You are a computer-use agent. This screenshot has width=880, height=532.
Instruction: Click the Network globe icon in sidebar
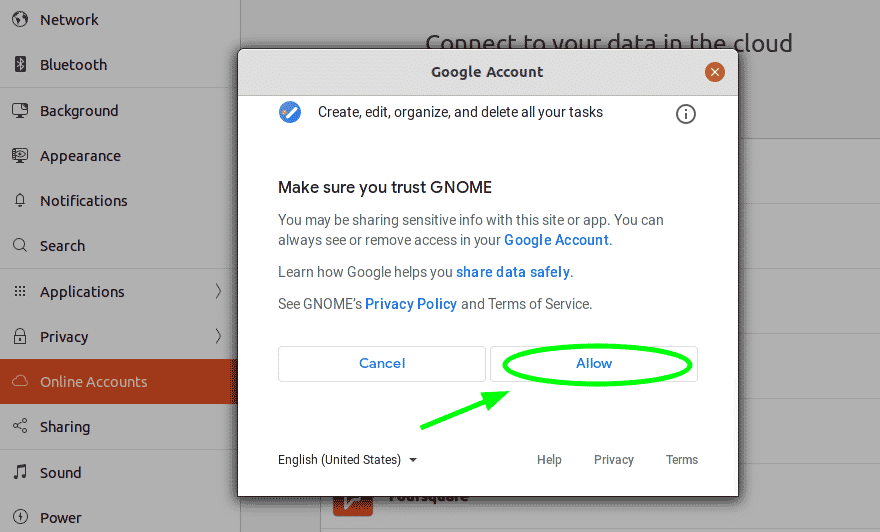20,19
